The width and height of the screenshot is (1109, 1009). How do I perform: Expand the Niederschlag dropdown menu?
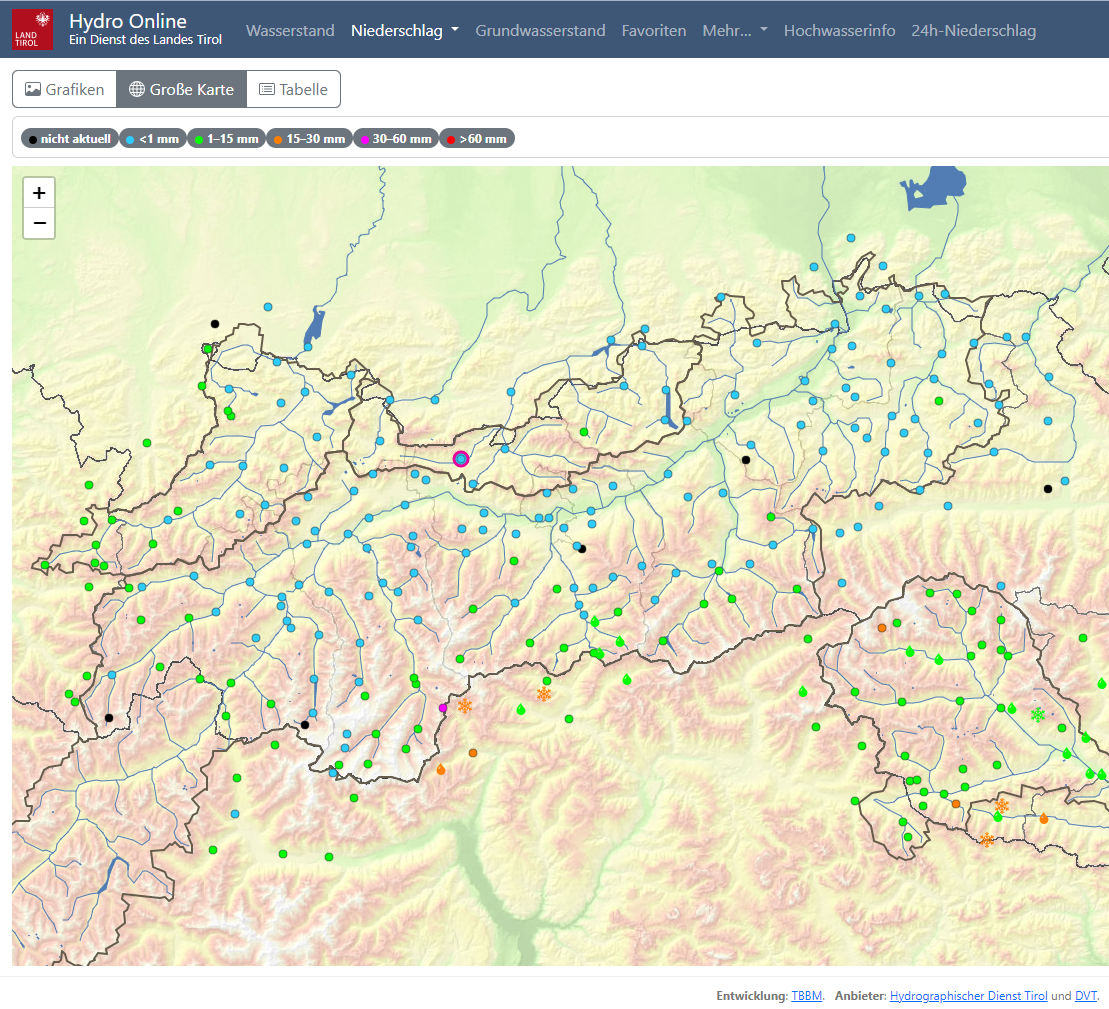(x=405, y=30)
